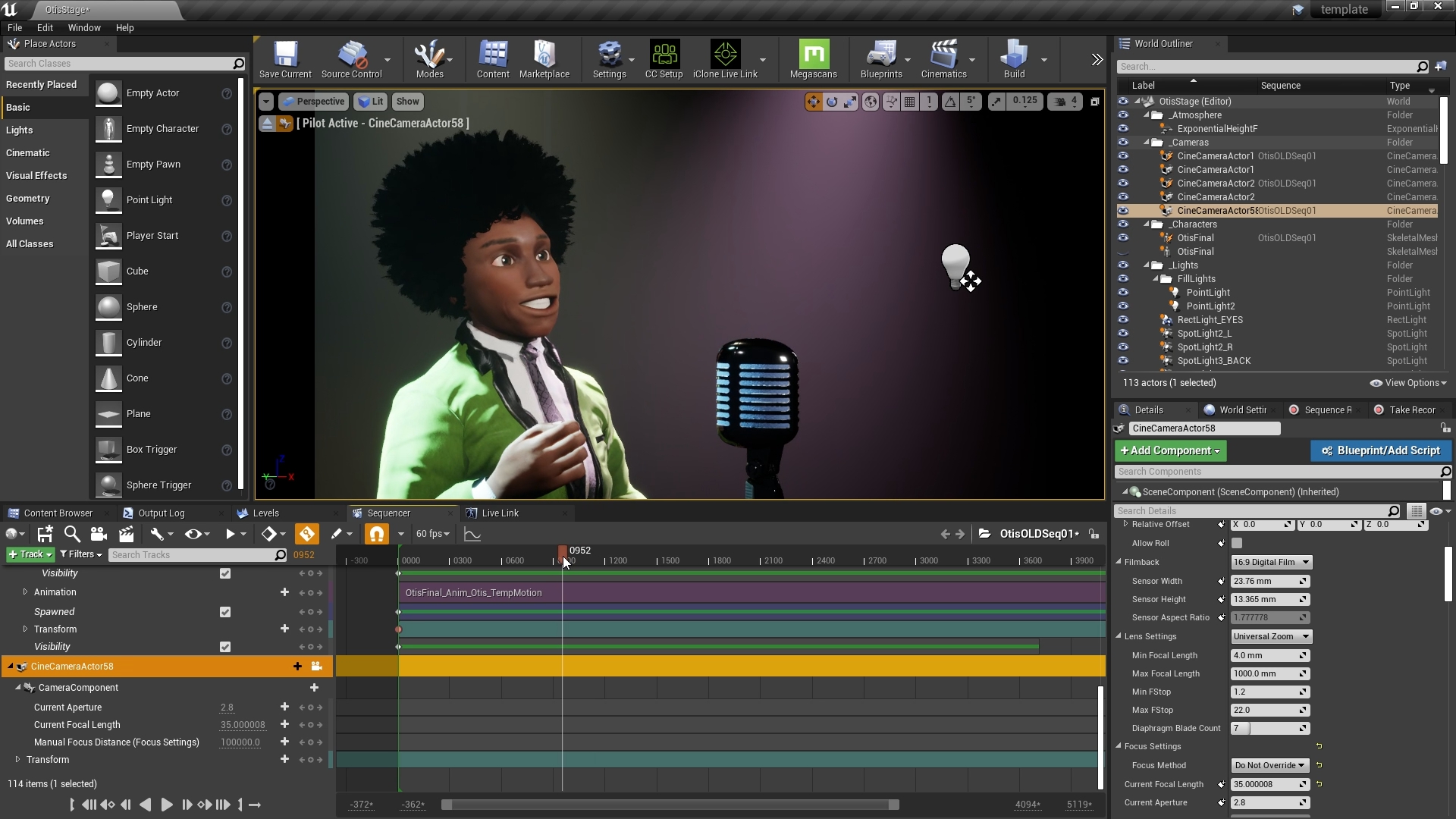The width and height of the screenshot is (1456, 819).
Task: Click the playhead marker at 0952
Action: [x=563, y=554]
